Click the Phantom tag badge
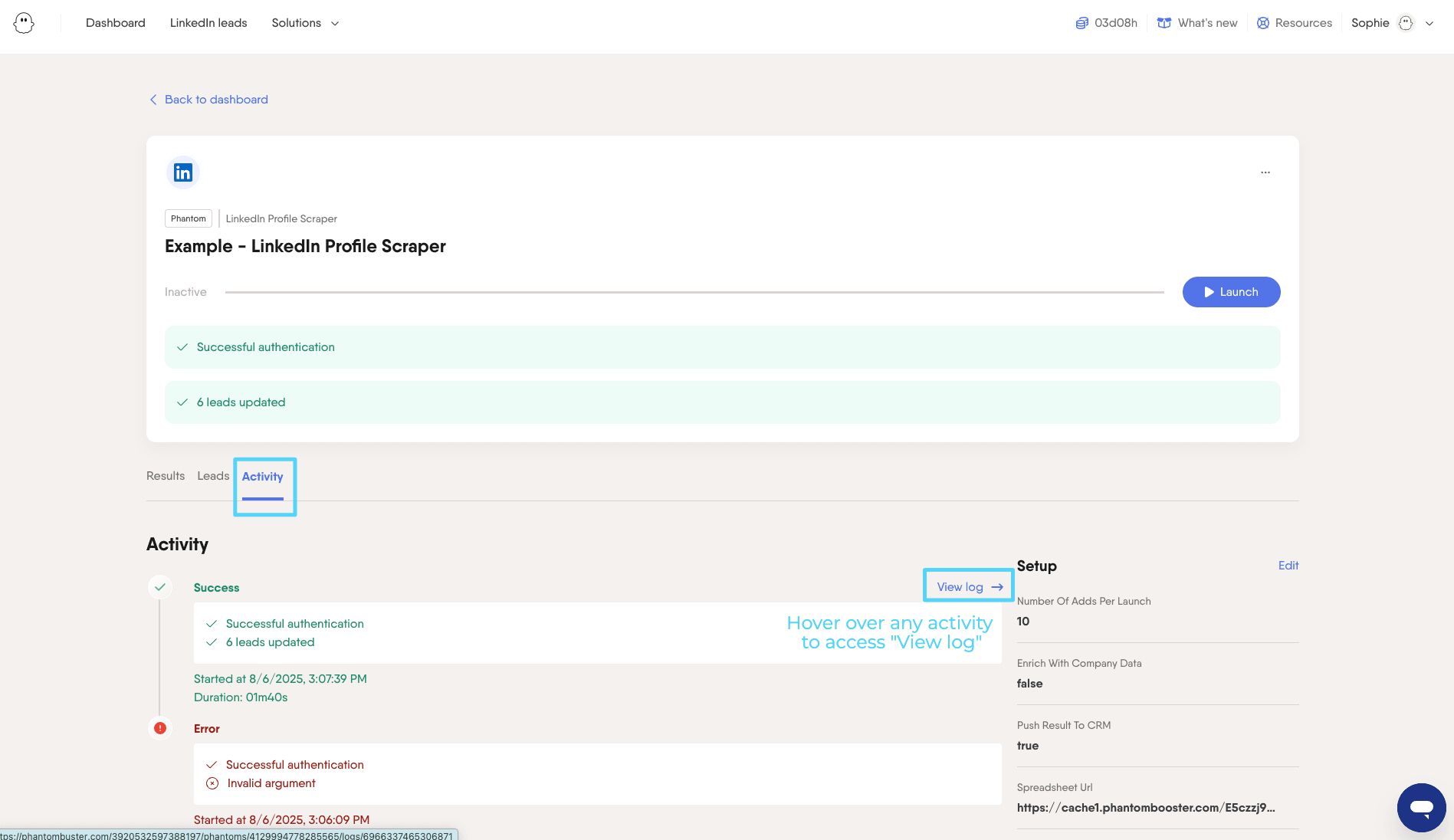Screen dimensions: 1454x840 point(189,218)
